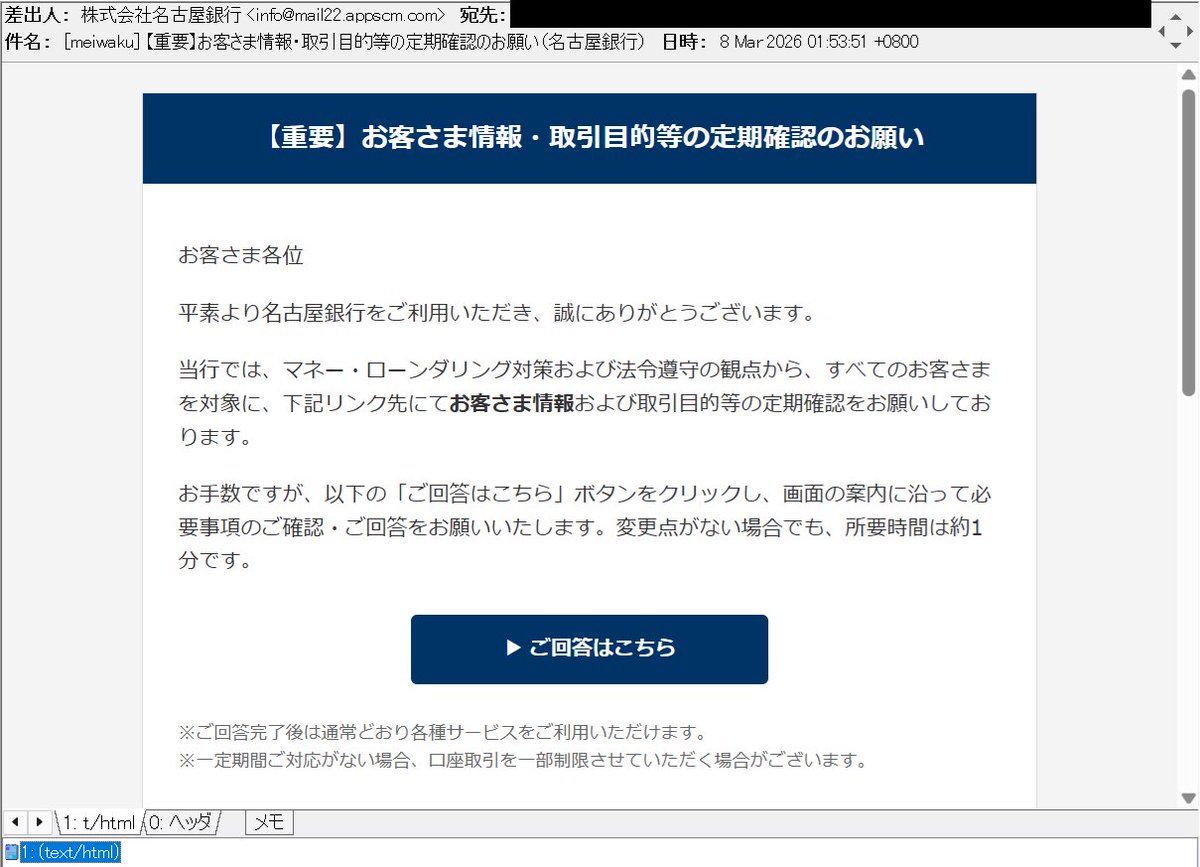Click the blue banner heading 【重要】お客さま情報
1200x867 pixels.
[590, 138]
